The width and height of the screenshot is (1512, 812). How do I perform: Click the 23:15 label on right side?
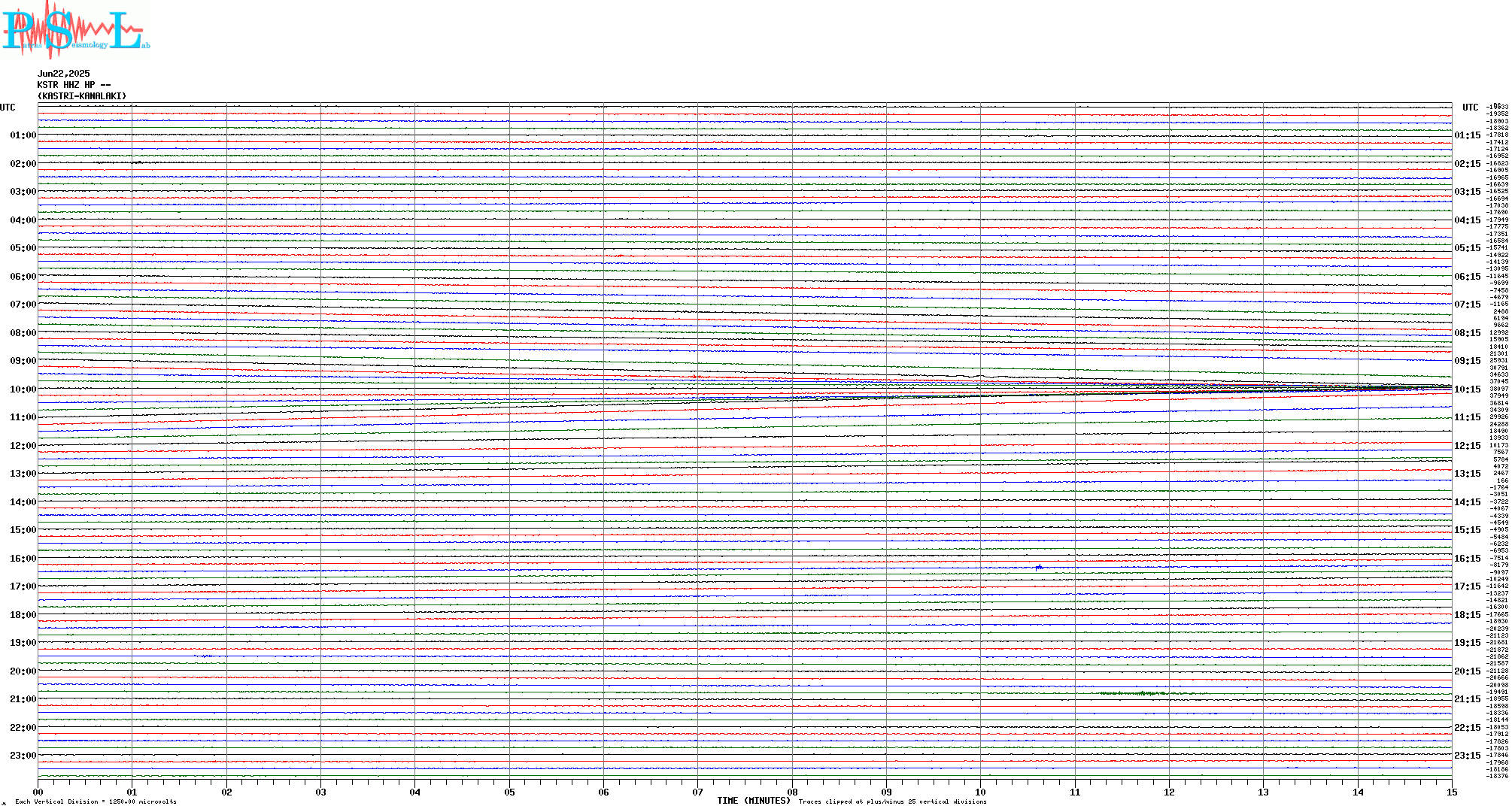coord(1468,756)
